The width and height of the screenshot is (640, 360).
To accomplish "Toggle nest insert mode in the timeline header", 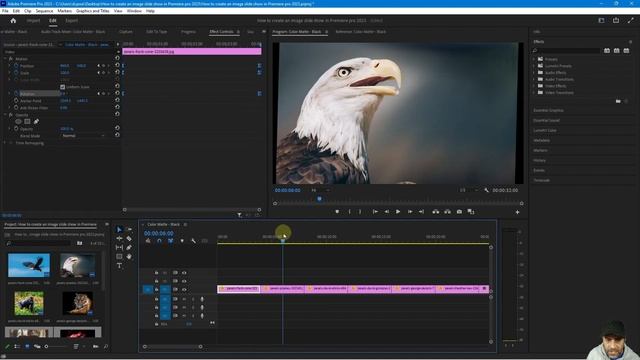I will [148, 241].
